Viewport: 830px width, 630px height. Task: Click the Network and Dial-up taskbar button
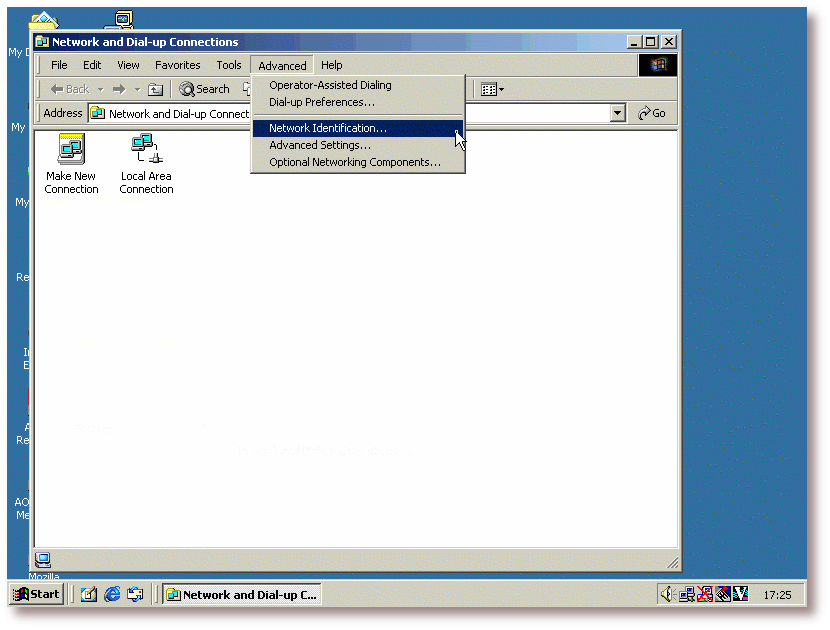tap(241, 594)
